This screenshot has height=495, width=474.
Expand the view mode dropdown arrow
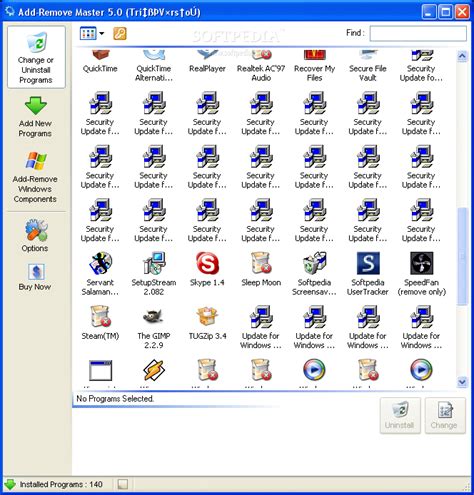[102, 33]
